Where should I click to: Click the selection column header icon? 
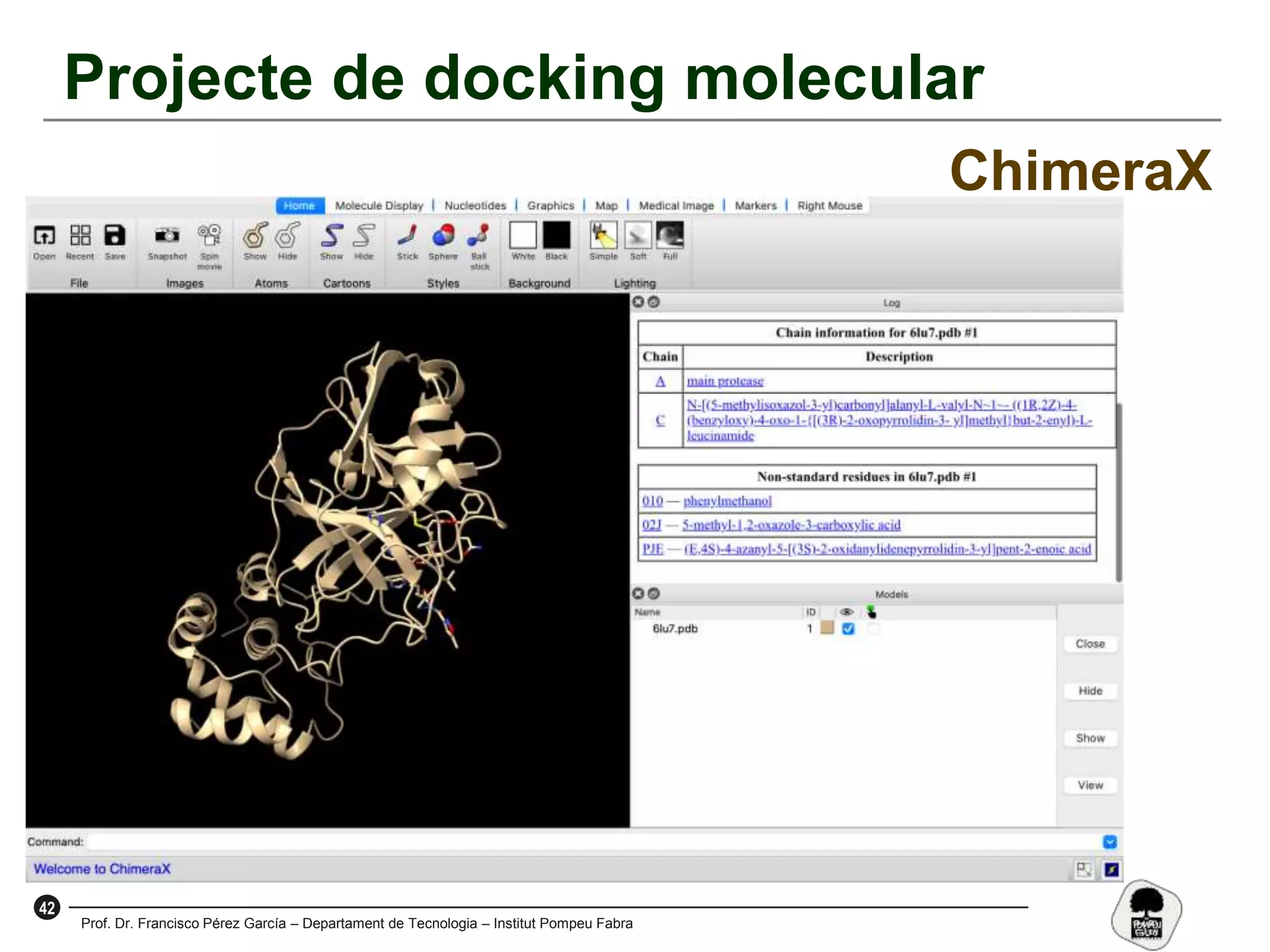pos(871,612)
